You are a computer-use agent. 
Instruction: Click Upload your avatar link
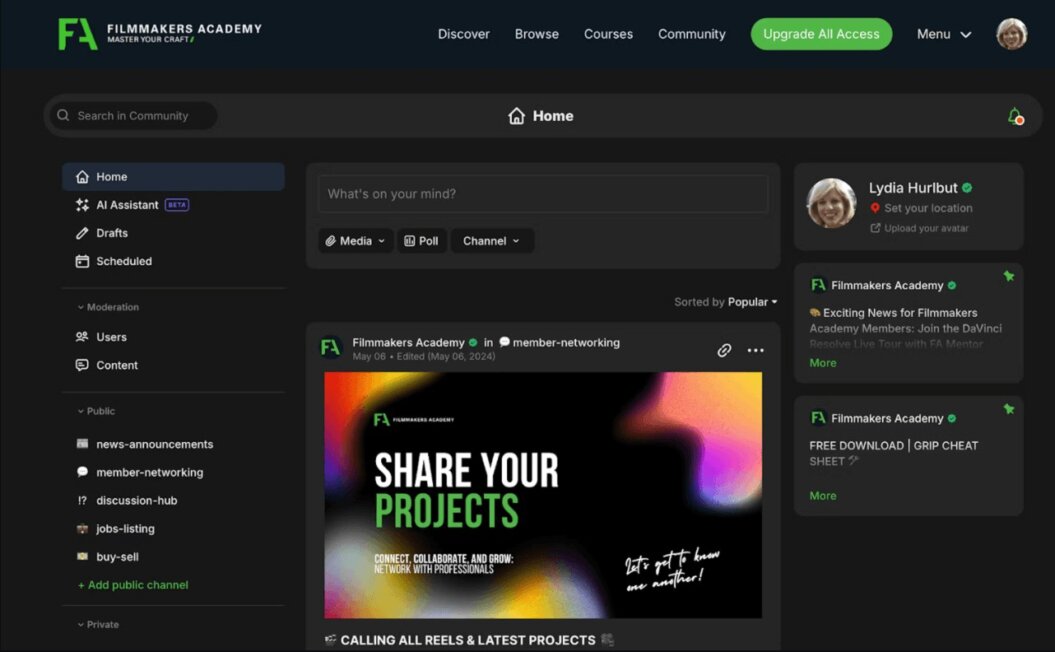(926, 228)
